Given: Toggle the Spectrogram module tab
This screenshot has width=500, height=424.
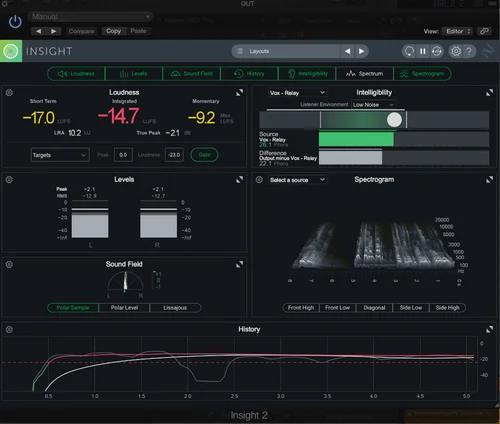Looking at the screenshot, I should coord(422,74).
